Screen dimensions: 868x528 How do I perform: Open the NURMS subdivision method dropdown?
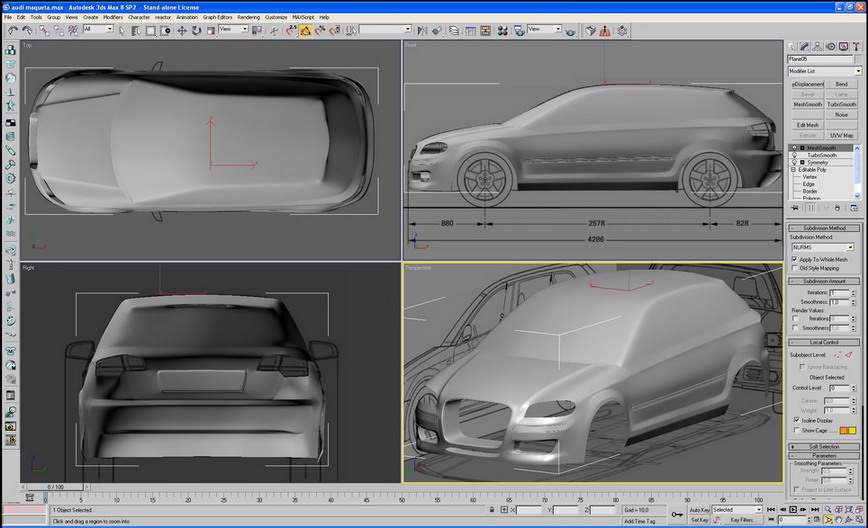(x=824, y=247)
